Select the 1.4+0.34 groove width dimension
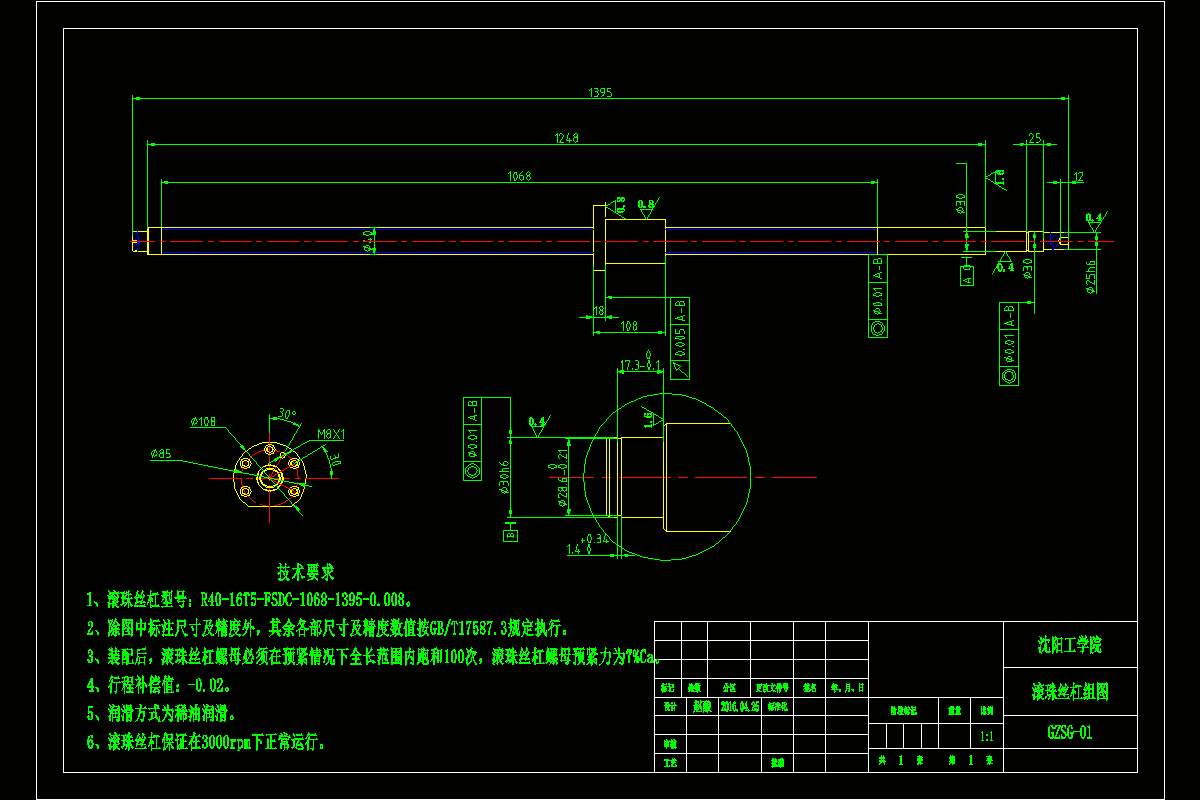The height and width of the screenshot is (800, 1200). [x=588, y=545]
